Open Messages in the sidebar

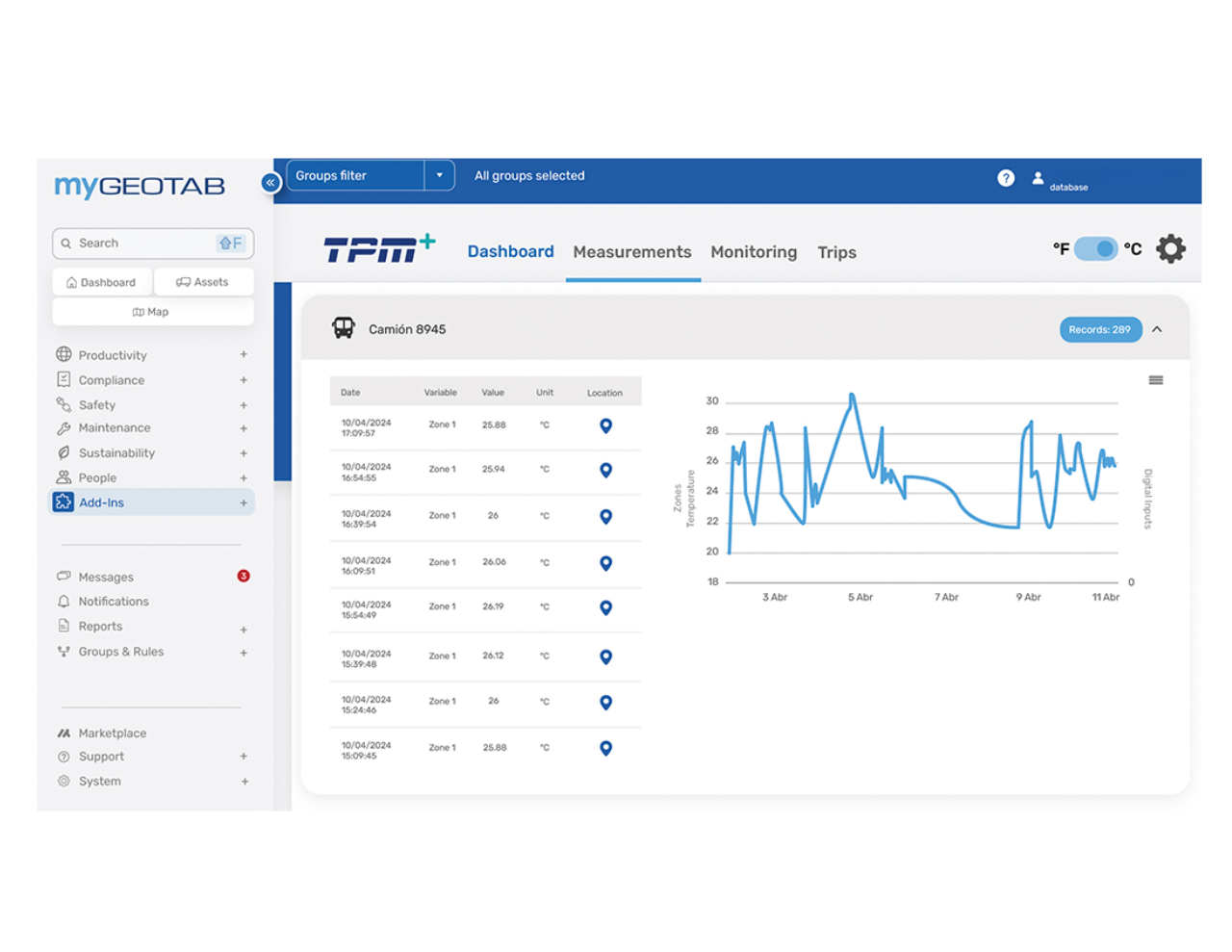point(106,577)
